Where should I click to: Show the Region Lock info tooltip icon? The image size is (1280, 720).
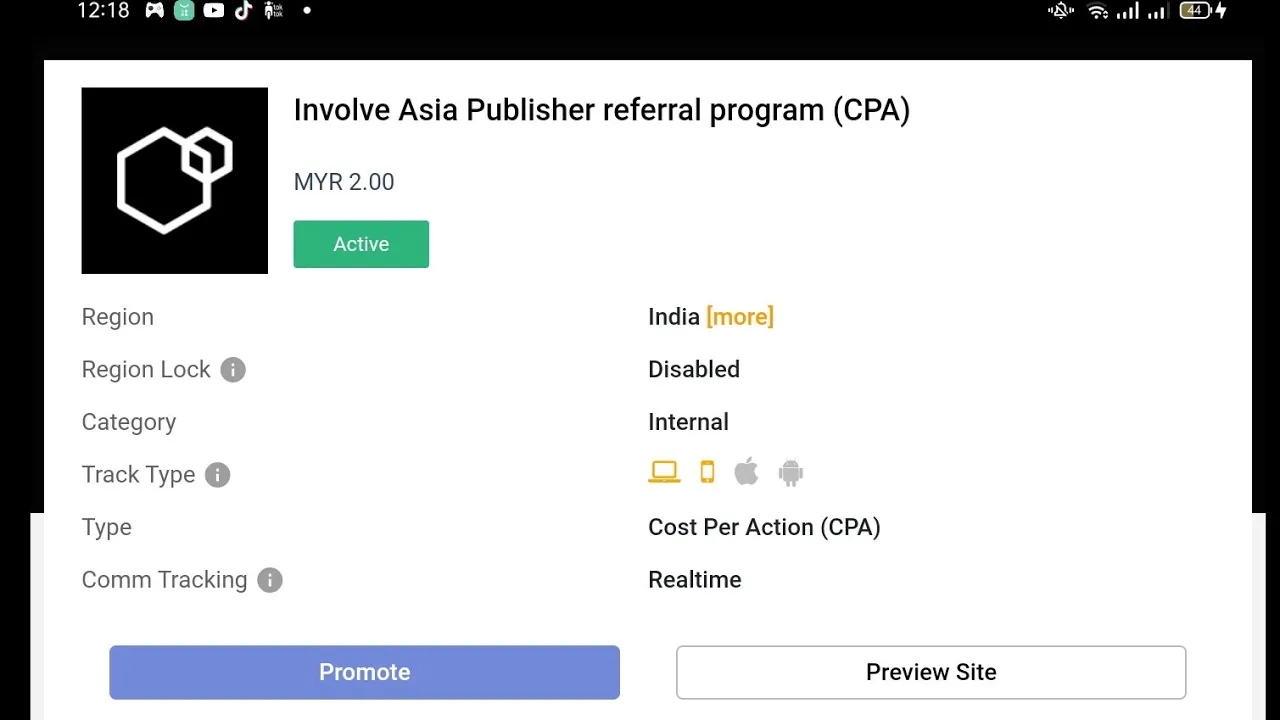tap(233, 370)
